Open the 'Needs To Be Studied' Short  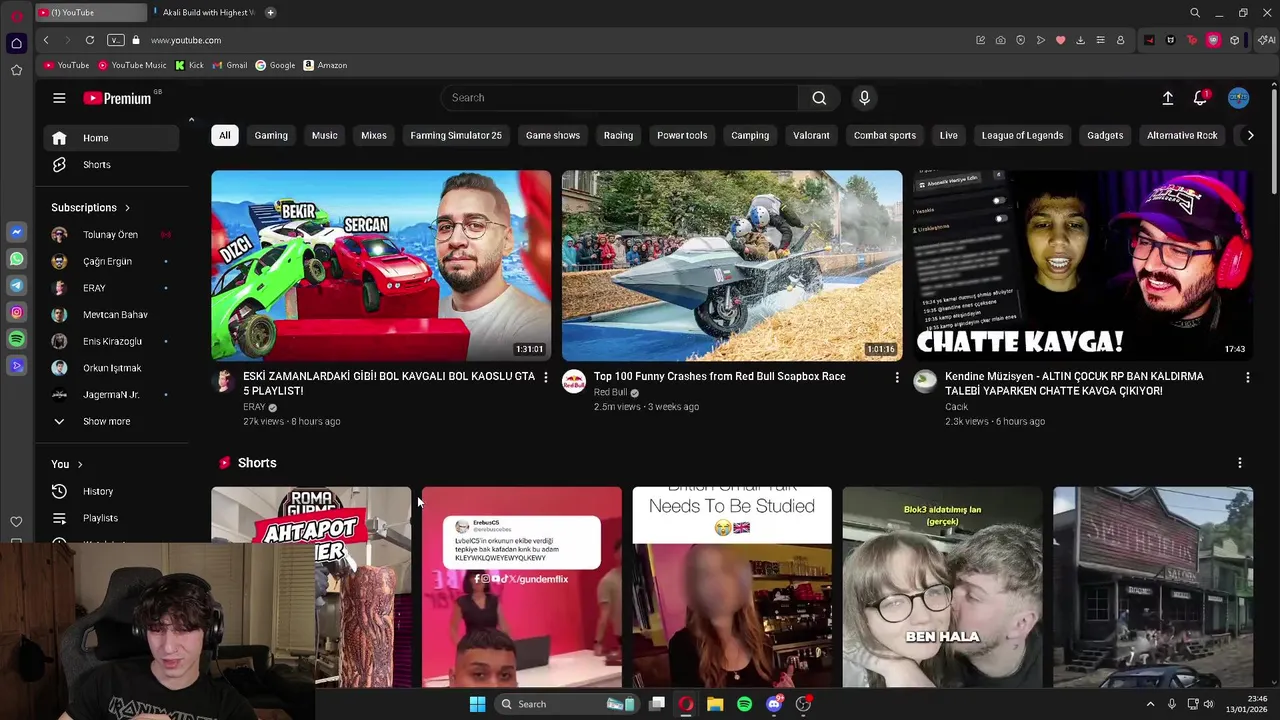point(732,587)
